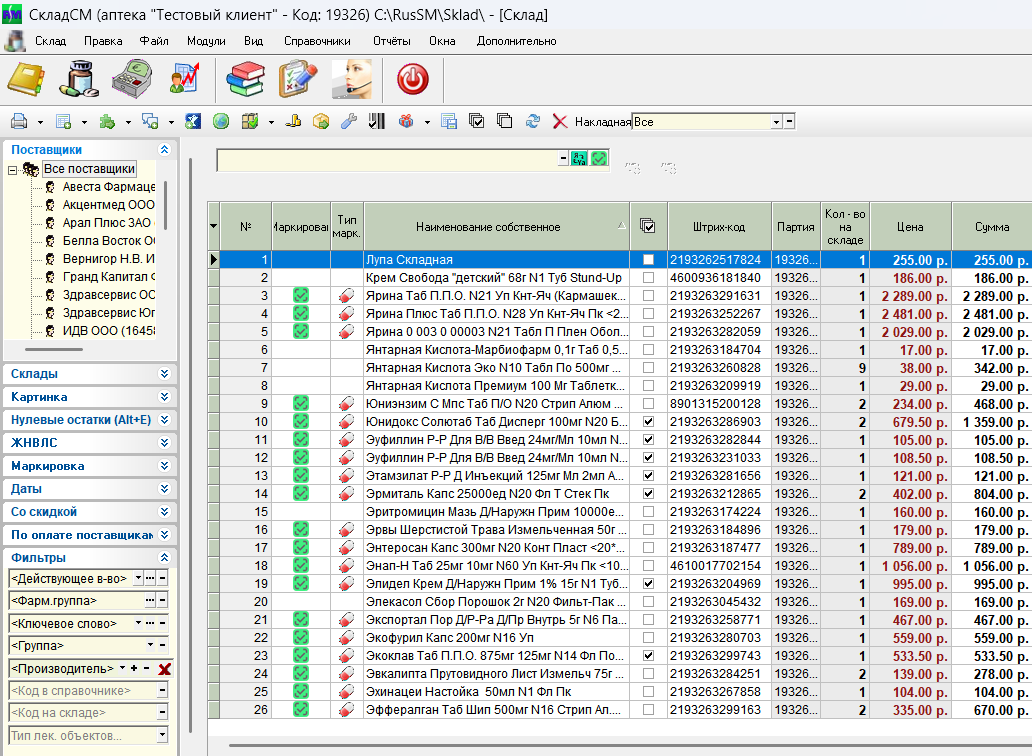Click the wrench settings icon
The image size is (1032, 756).
(x=348, y=121)
